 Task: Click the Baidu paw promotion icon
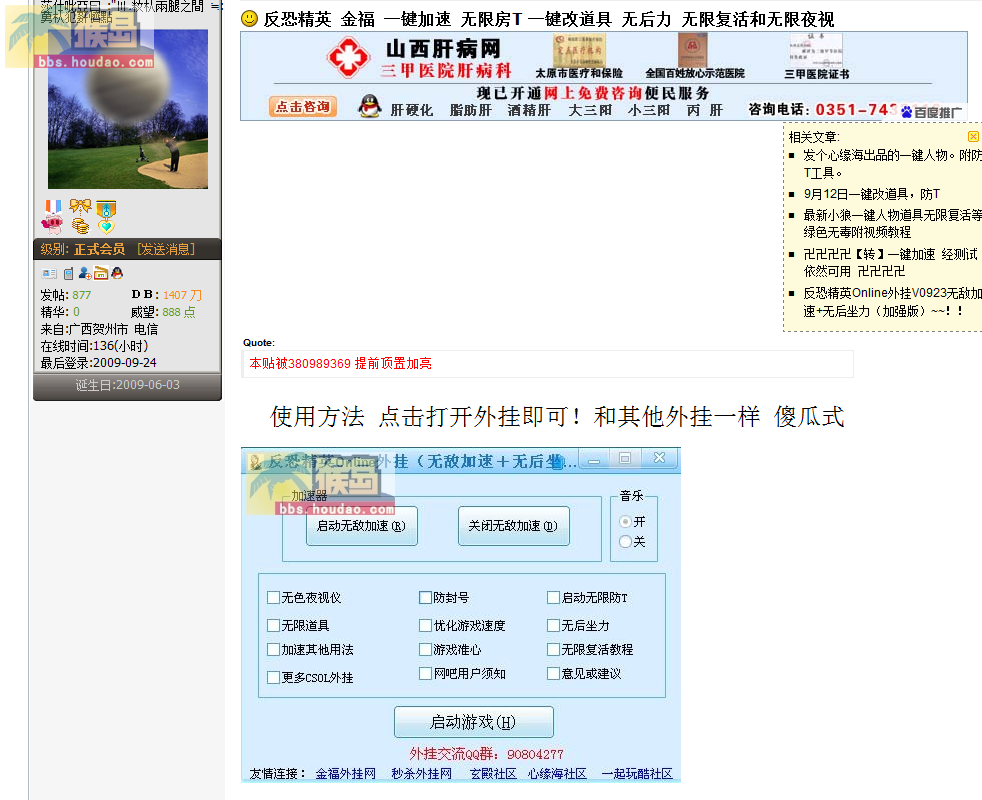[x=907, y=112]
